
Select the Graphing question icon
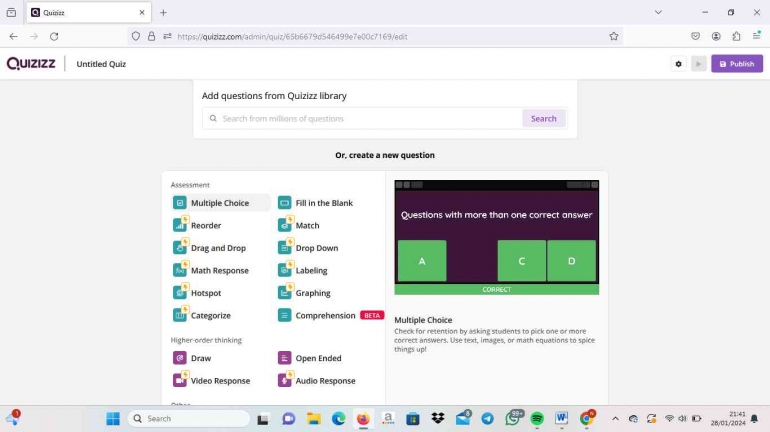click(x=284, y=293)
